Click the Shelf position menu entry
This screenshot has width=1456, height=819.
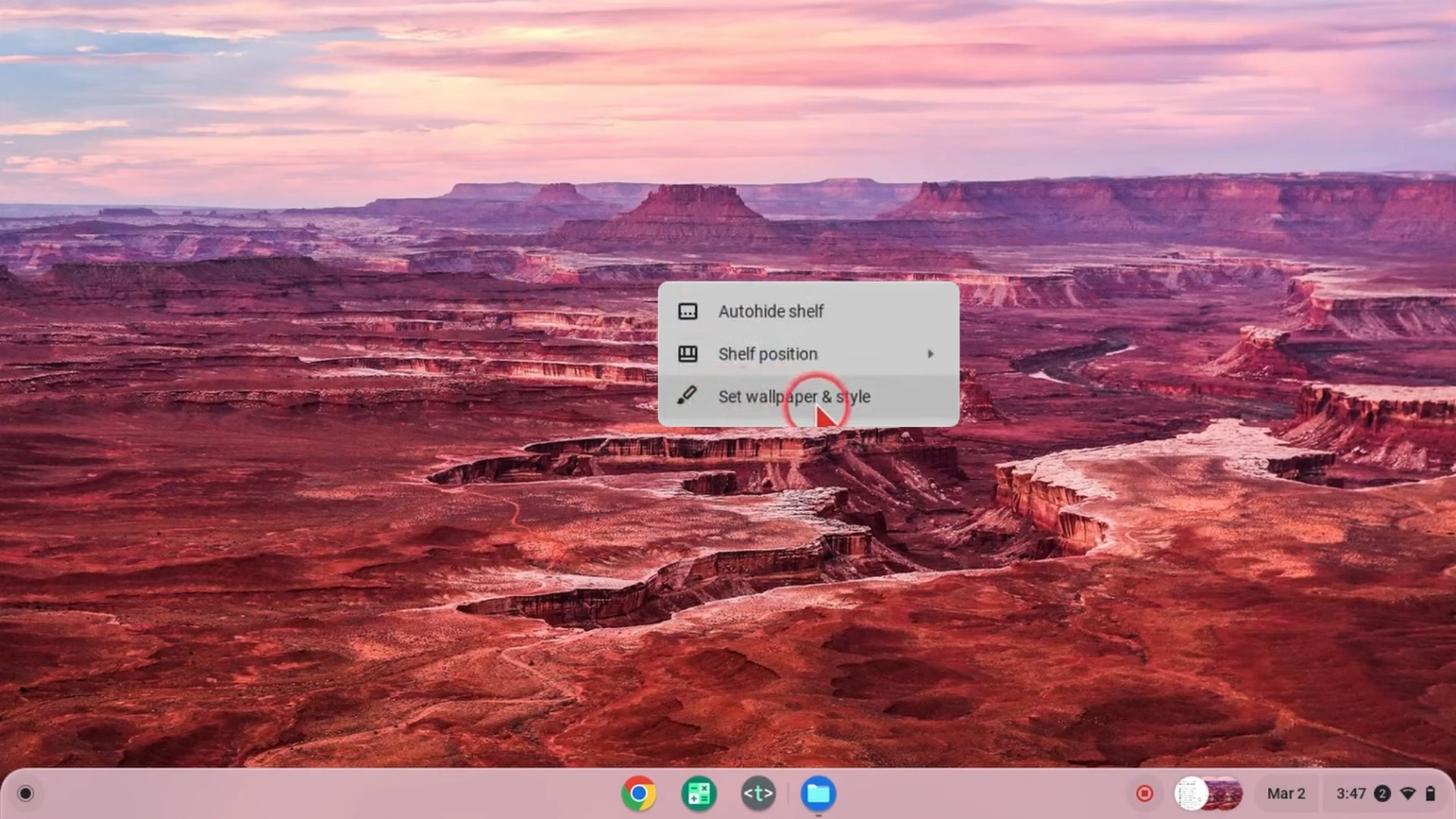[767, 353]
